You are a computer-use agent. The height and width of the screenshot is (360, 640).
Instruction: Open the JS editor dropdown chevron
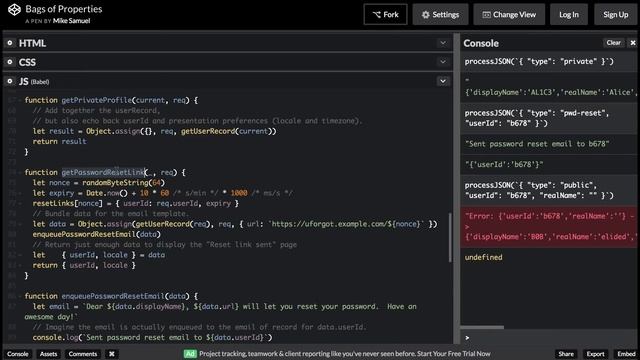click(443, 81)
